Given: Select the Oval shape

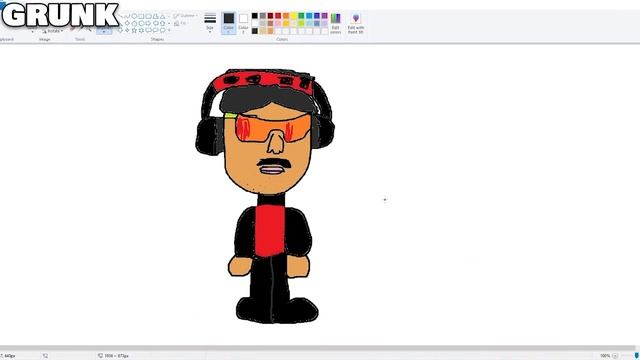Looking at the screenshot, I should pyautogui.click(x=134, y=16).
